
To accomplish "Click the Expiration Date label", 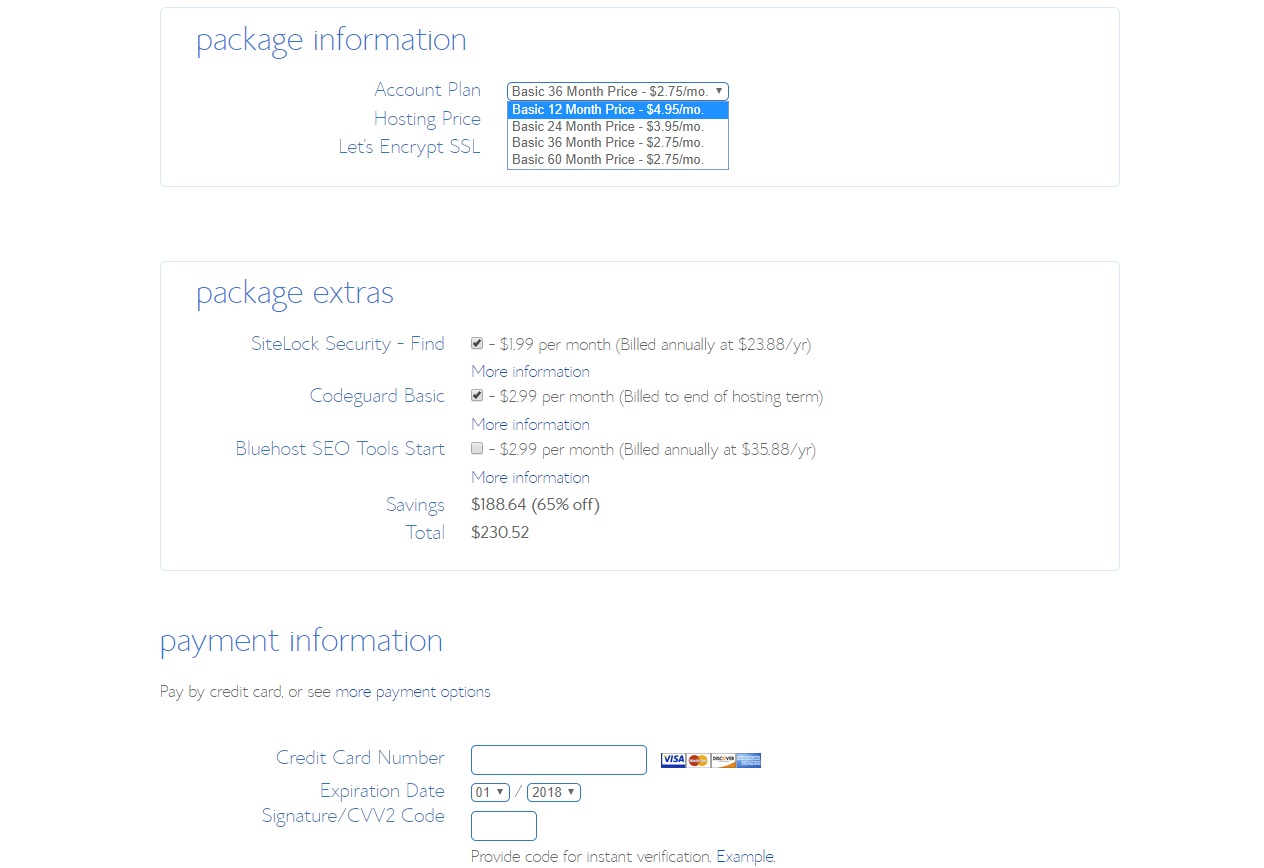I will [382, 790].
